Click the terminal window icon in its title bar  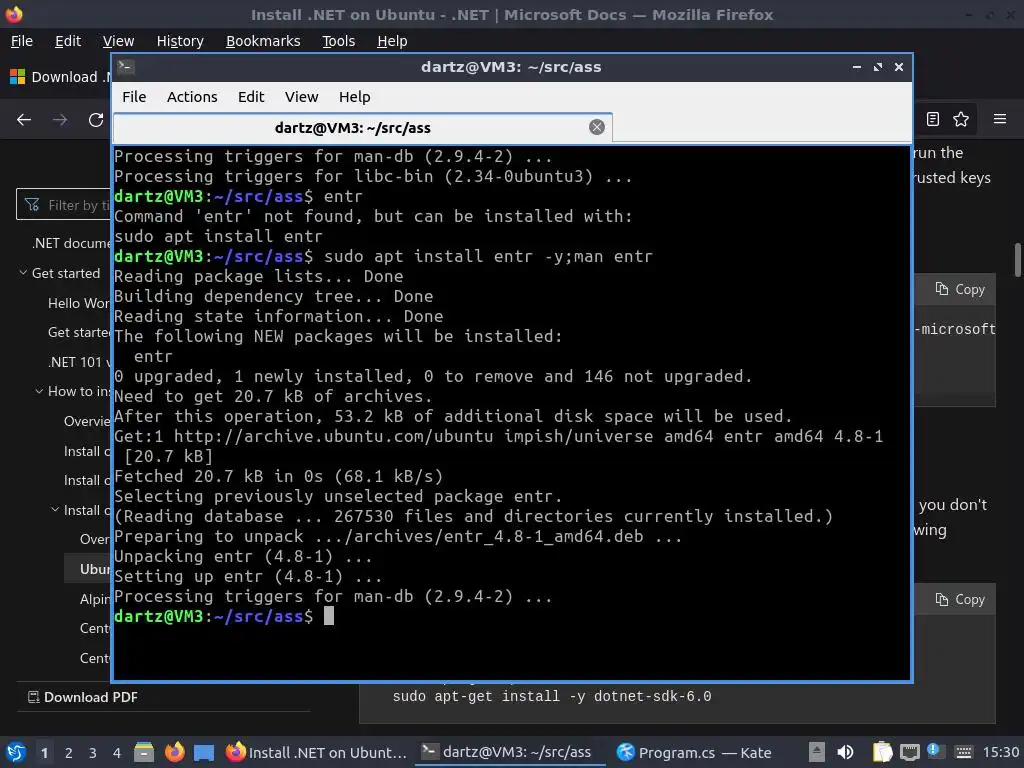(125, 66)
